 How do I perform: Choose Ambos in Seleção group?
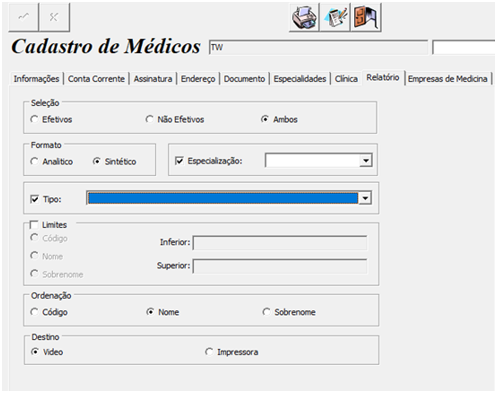point(279,119)
